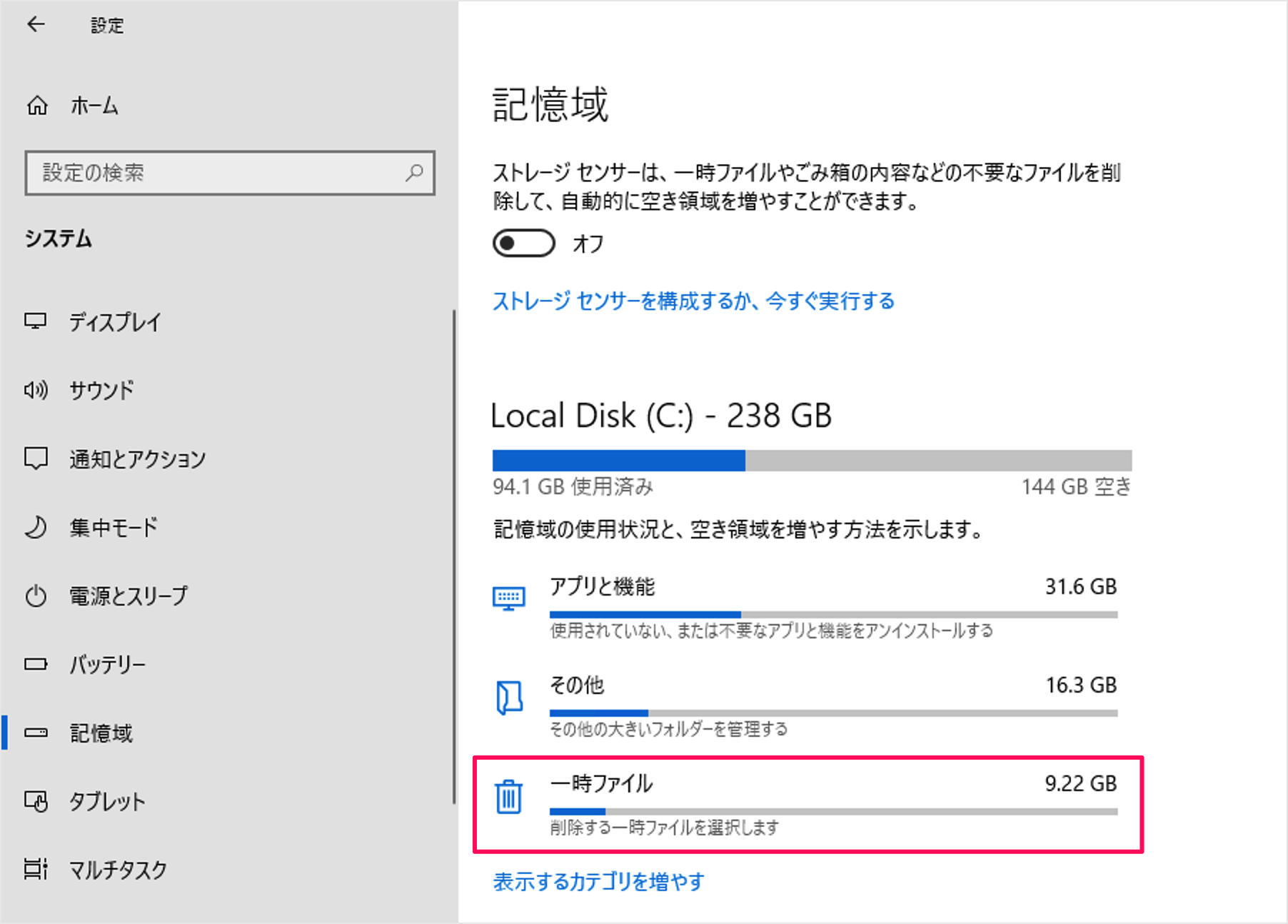
Task: Open 電源とスリープ settings via its icon
Action: (36, 596)
